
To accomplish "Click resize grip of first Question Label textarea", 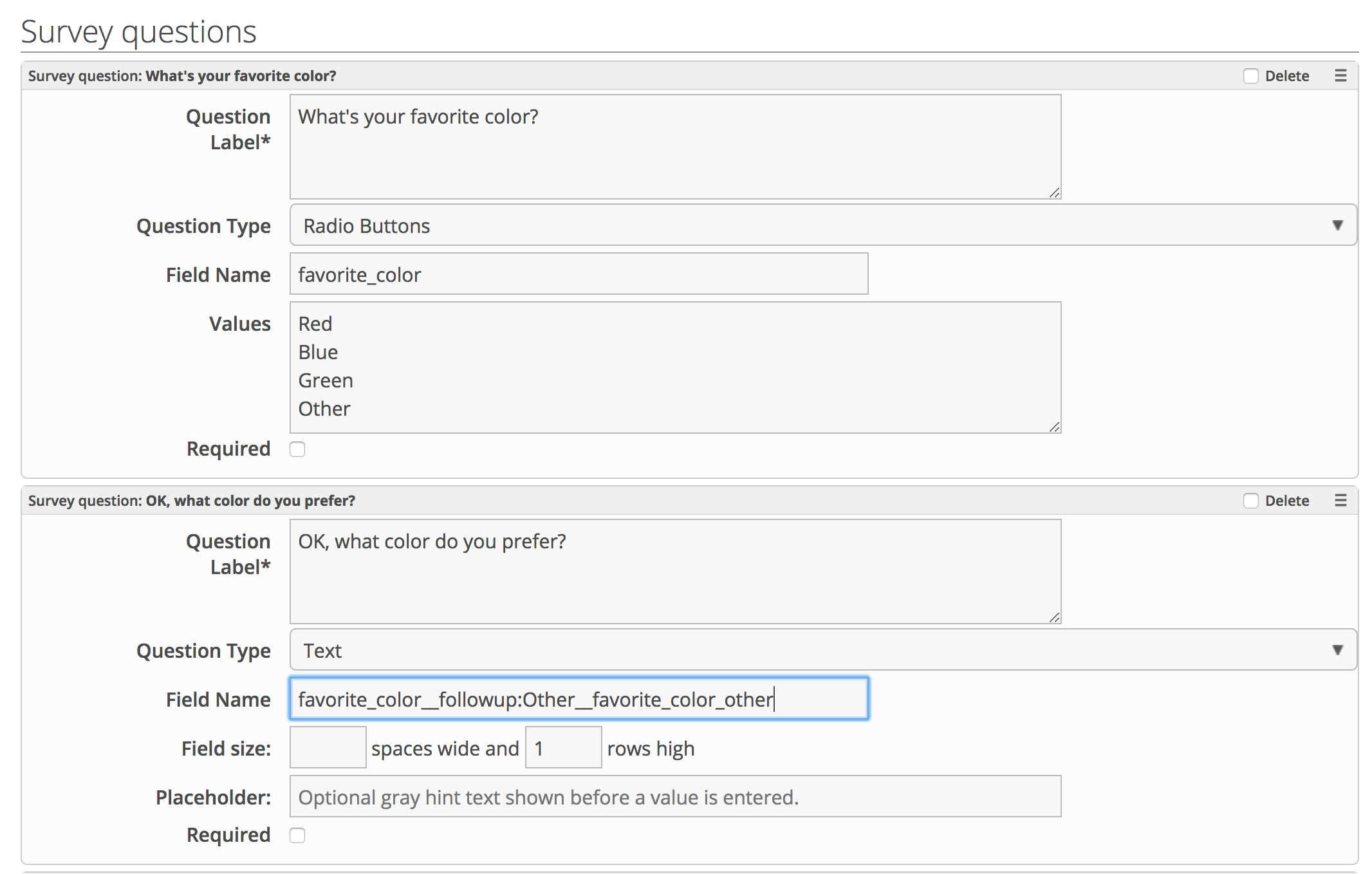I will [x=1054, y=192].
